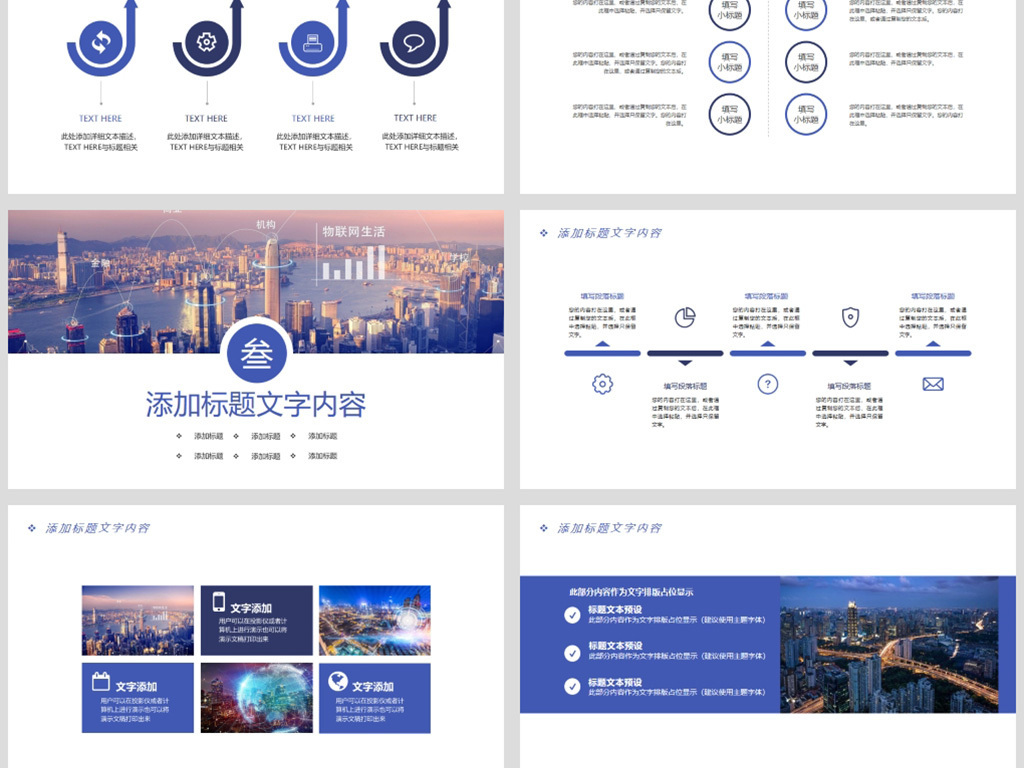Click the 叁 section number circle

(257, 355)
